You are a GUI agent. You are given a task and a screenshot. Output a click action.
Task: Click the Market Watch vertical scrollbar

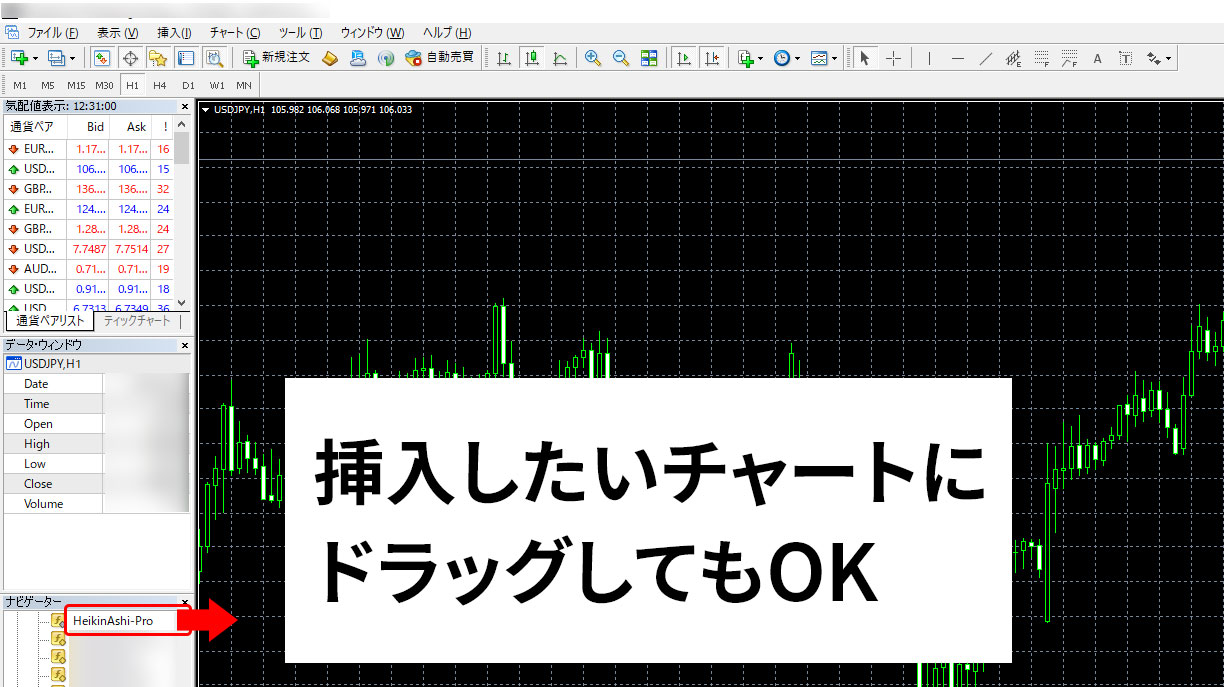point(181,210)
